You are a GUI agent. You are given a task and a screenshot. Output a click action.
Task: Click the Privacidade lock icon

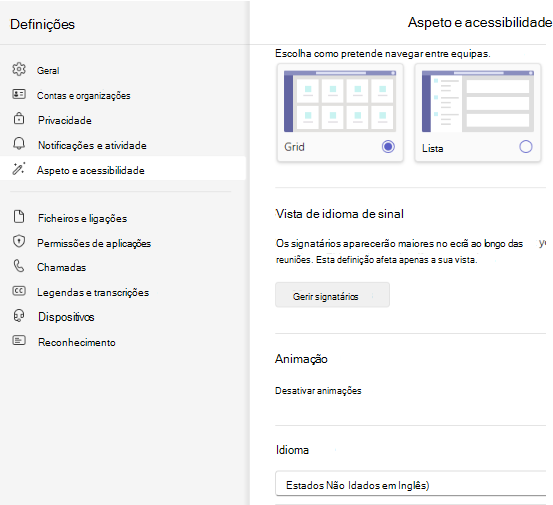19,118
